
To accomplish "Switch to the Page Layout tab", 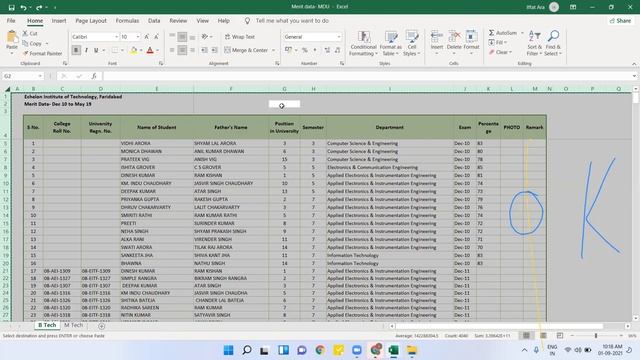I will coord(91,20).
